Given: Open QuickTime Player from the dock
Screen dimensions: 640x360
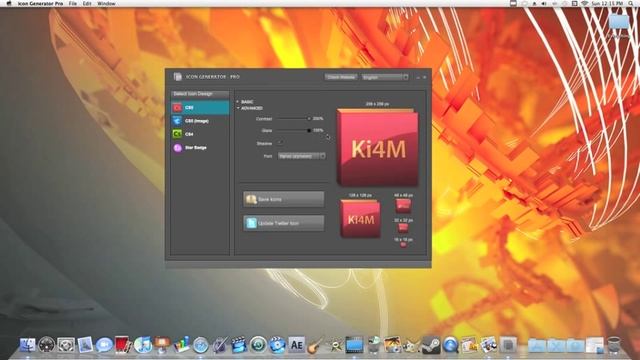Looking at the screenshot, I should [450, 345].
